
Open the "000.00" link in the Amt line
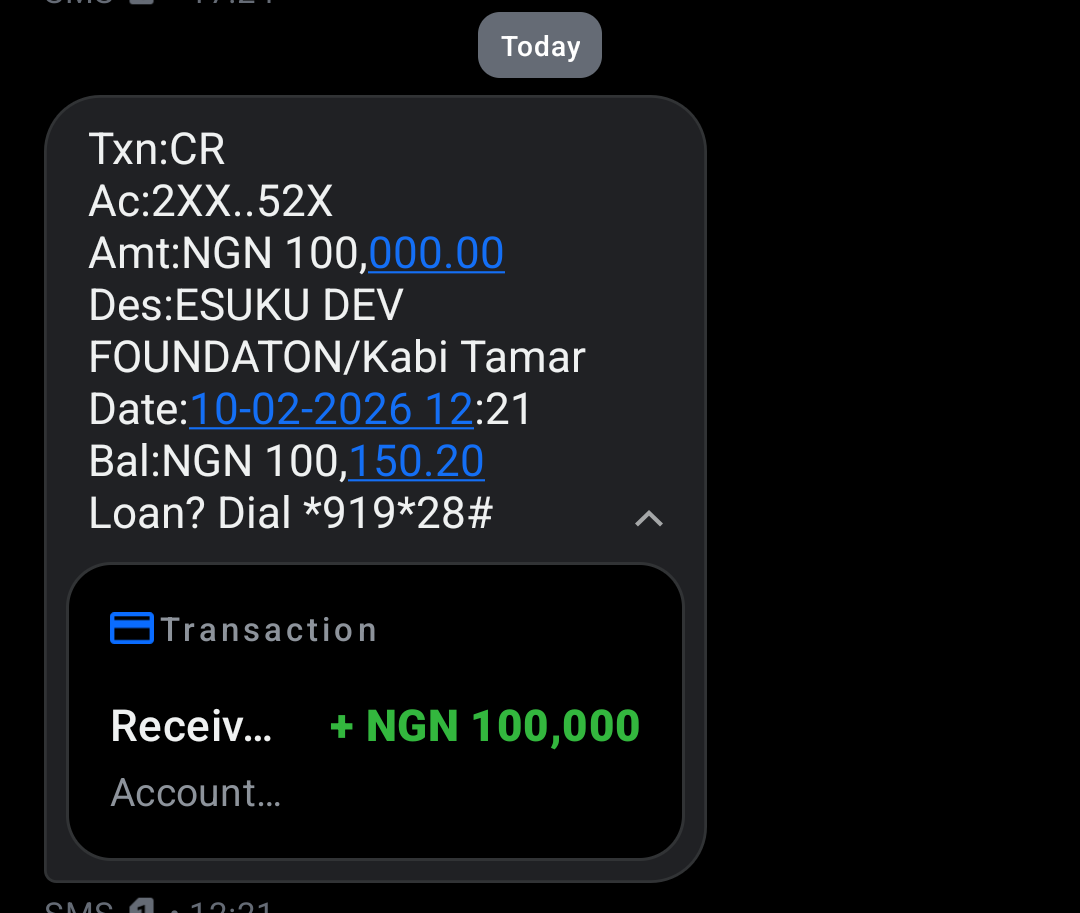(436, 254)
